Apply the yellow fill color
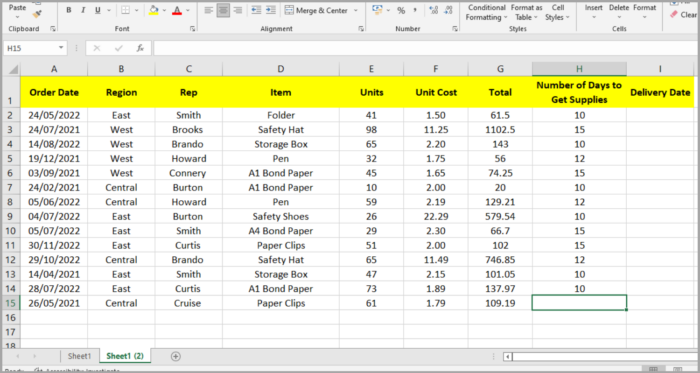The height and width of the screenshot is (373, 700). click(x=154, y=10)
